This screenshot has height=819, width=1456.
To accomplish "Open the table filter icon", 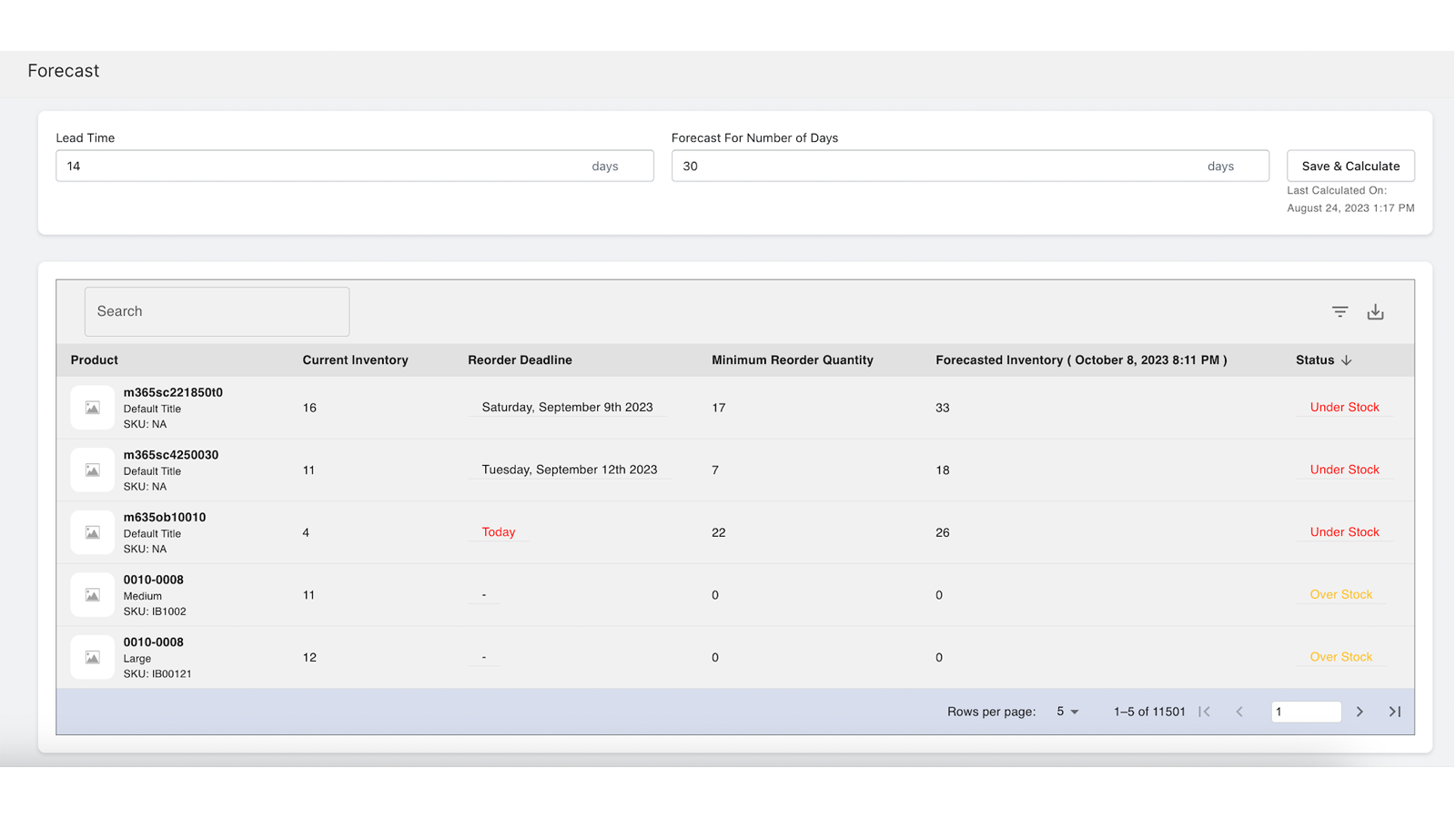I will click(x=1340, y=312).
